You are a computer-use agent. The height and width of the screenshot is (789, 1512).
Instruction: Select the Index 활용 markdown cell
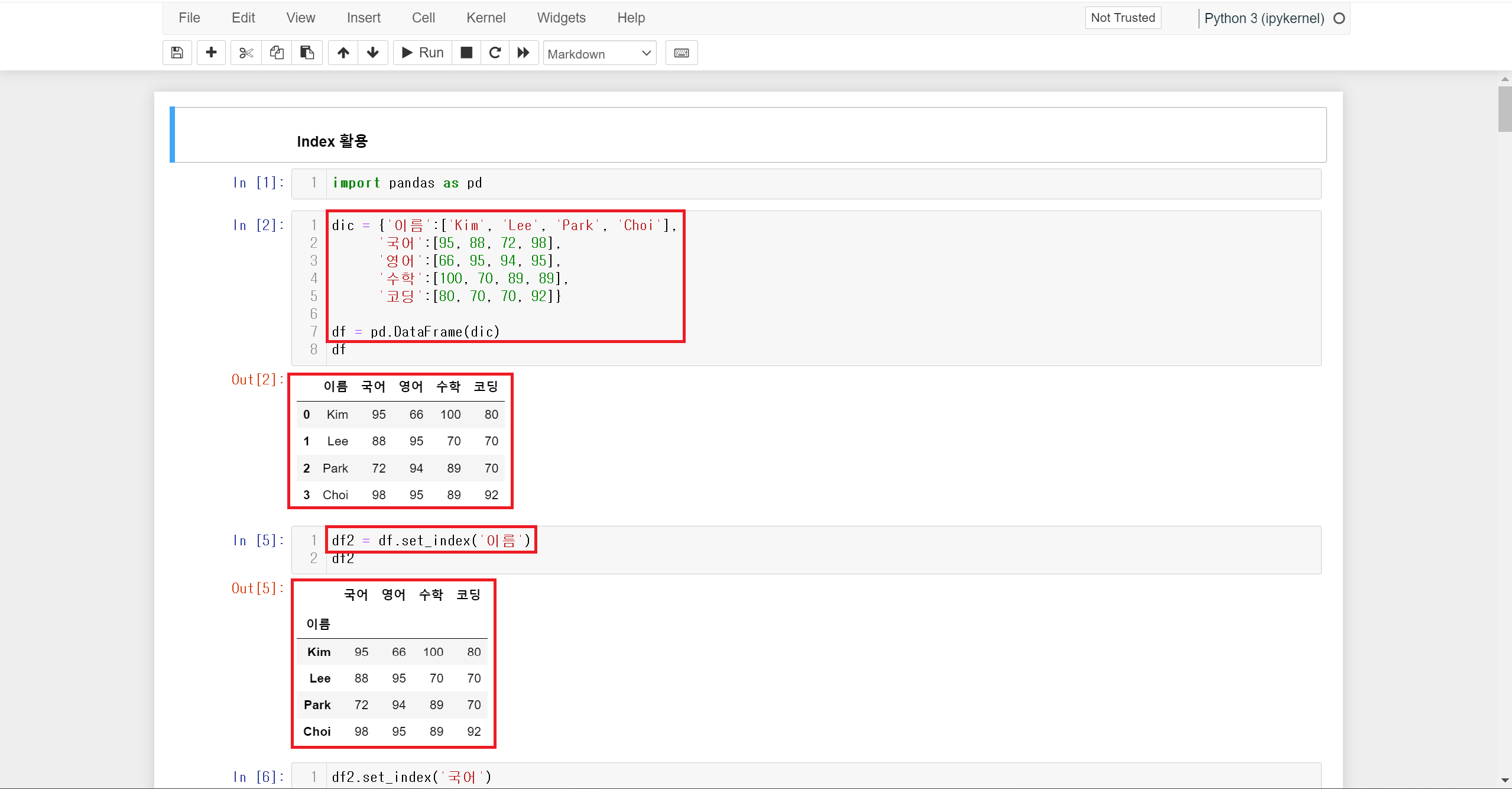coord(748,135)
